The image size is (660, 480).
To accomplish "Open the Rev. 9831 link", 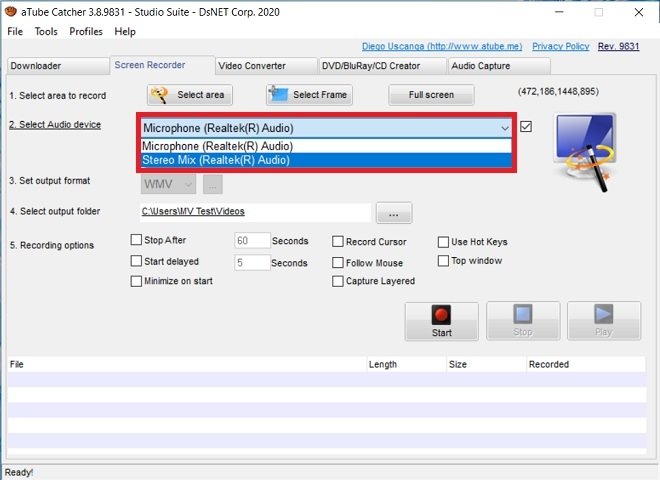I will 619,46.
